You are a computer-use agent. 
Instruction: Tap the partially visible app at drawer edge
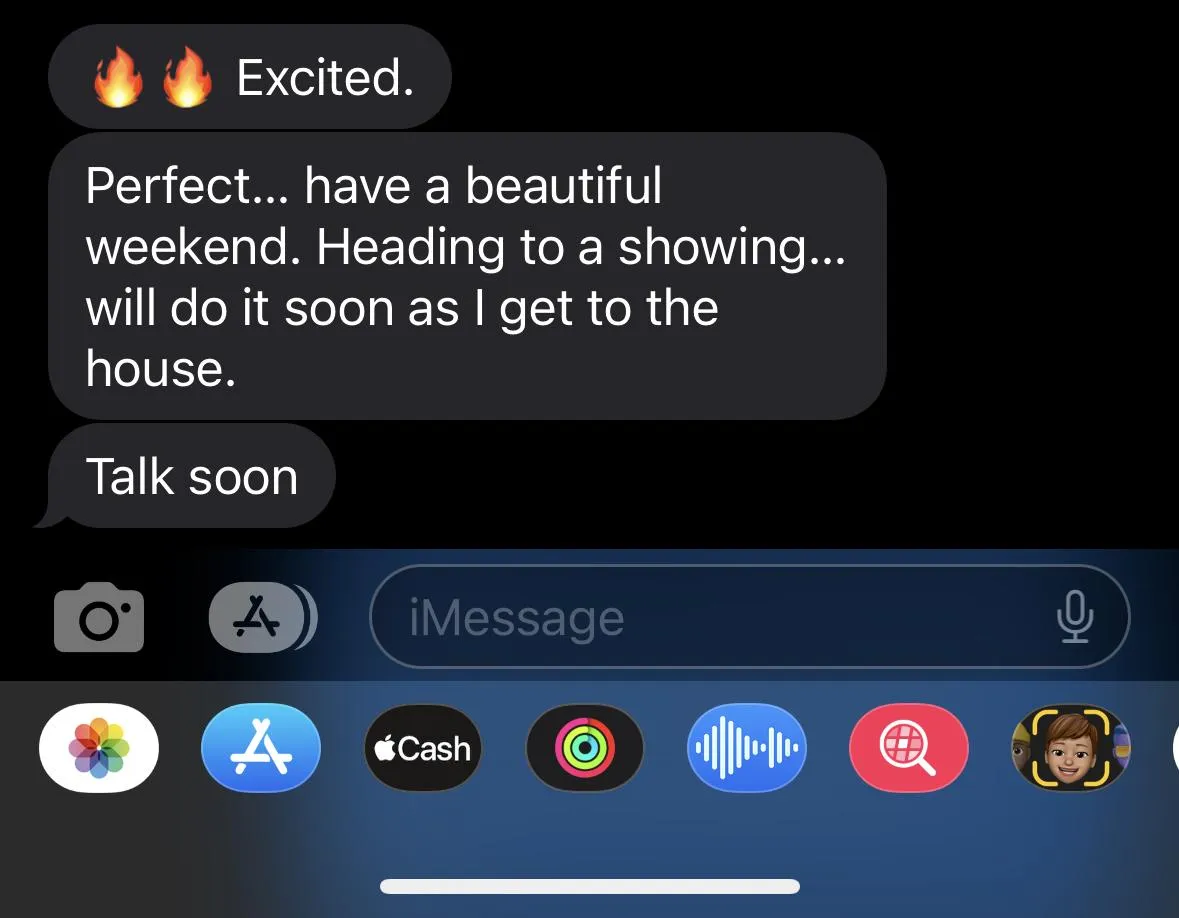tap(1175, 747)
